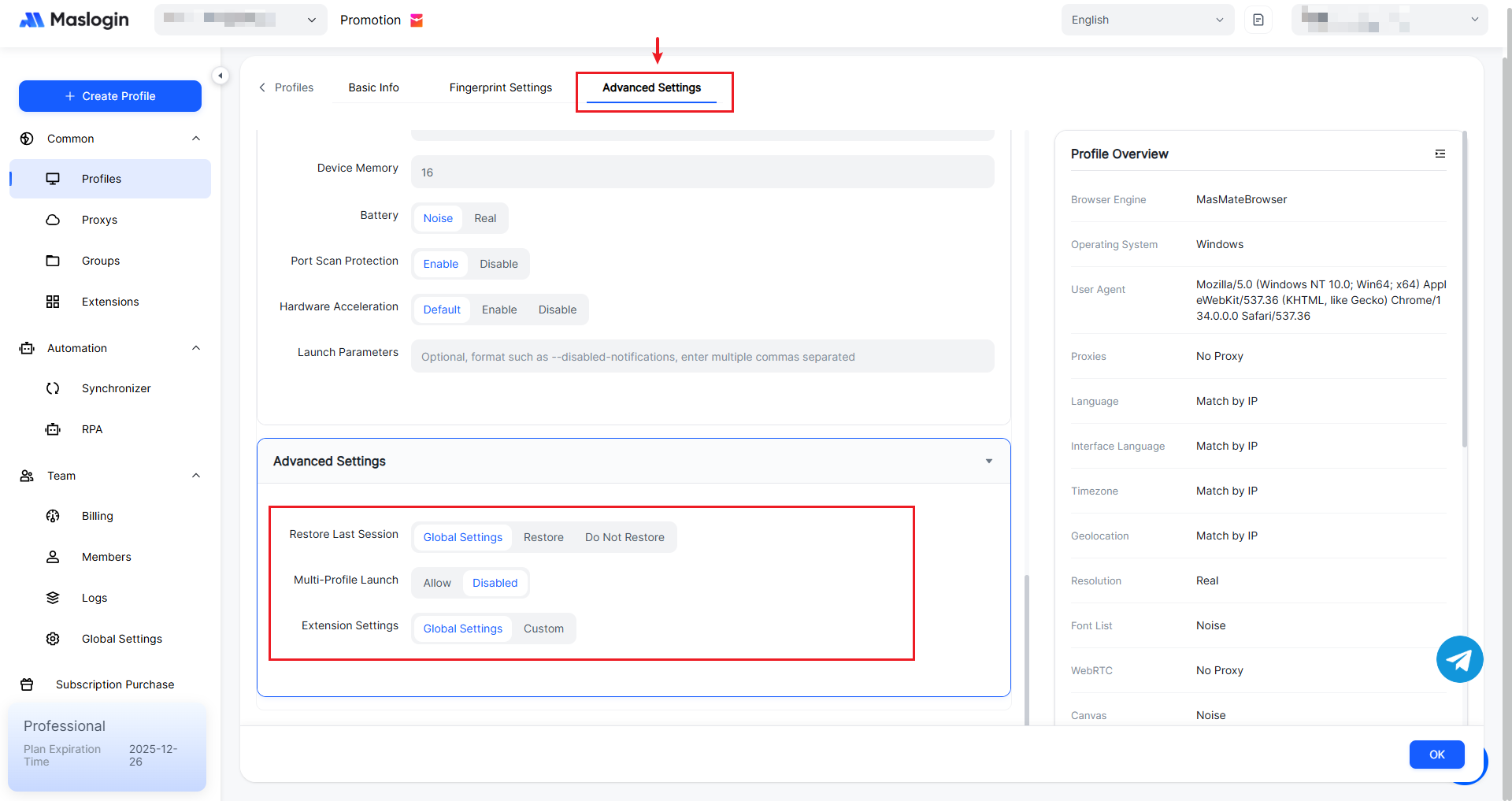Set Multi-Profile Launch to Allow
Viewport: 1512px width, 801px height.
[x=437, y=583]
